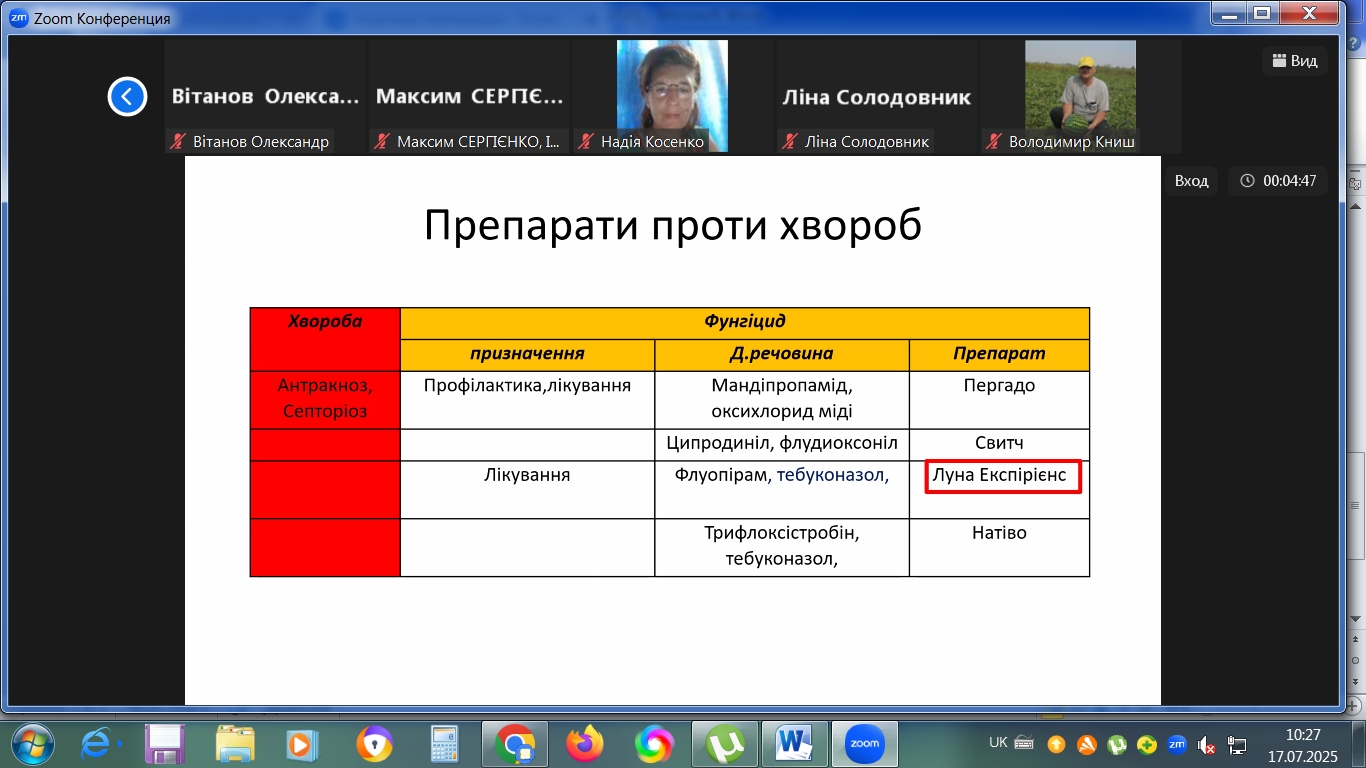This screenshot has width=1366, height=768.
Task: Click the floppy disk taskbar icon
Action: point(163,744)
